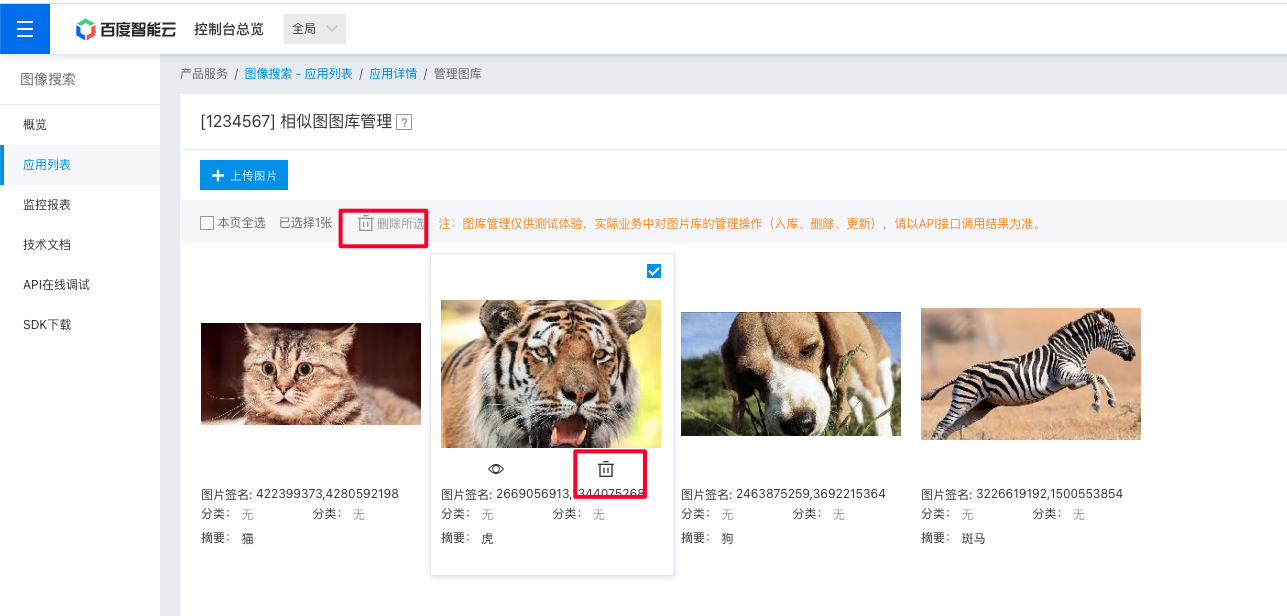This screenshot has height=616, width=1287.
Task: Click the 图像搜索 sidebar heading
Action: pos(48,79)
